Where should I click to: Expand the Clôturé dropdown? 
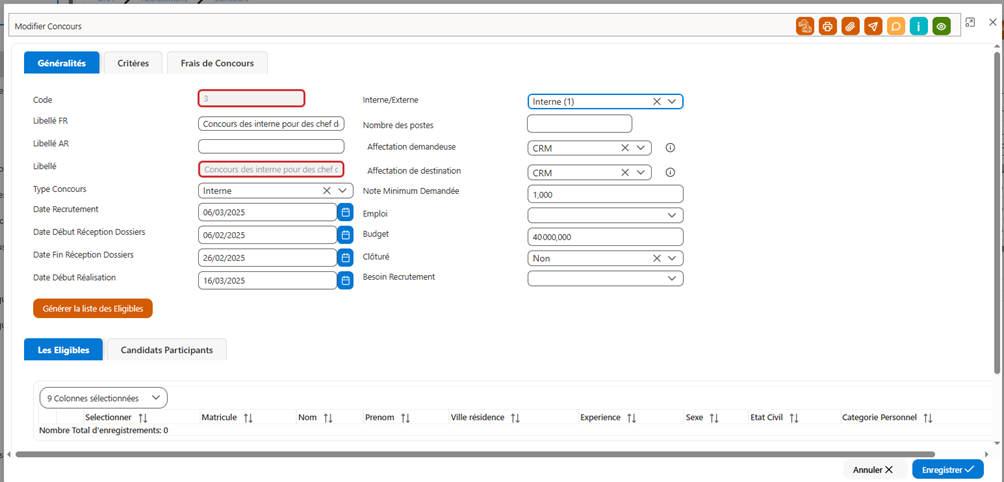(x=672, y=259)
